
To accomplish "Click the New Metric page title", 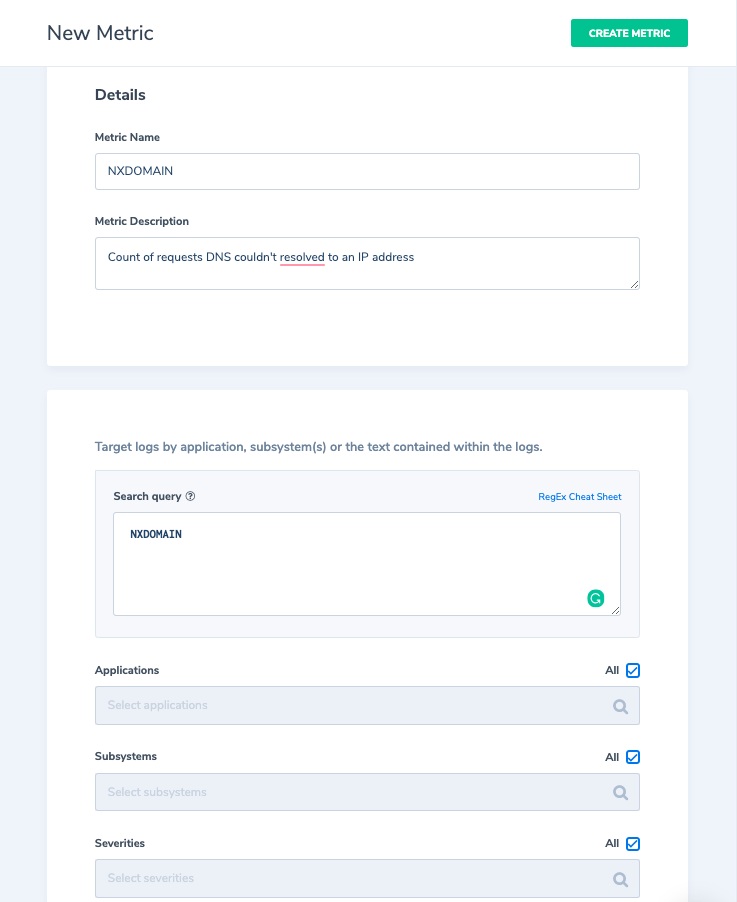I will pyautogui.click(x=100, y=33).
